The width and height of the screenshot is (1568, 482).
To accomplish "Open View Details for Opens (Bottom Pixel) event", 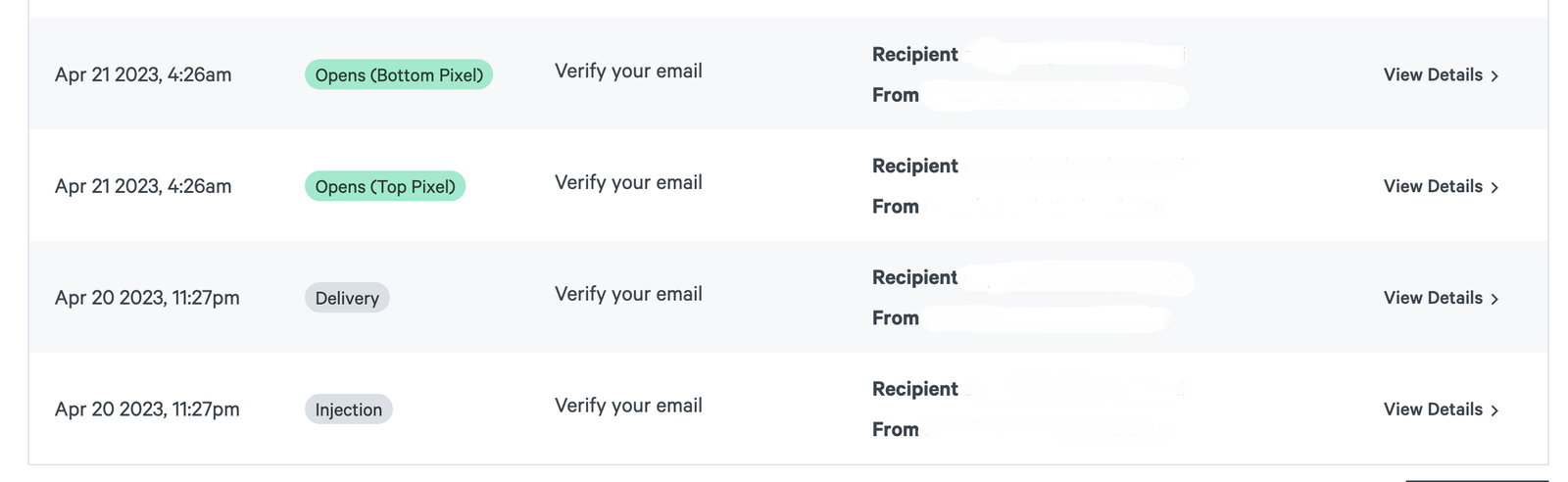I will pos(1441,74).
